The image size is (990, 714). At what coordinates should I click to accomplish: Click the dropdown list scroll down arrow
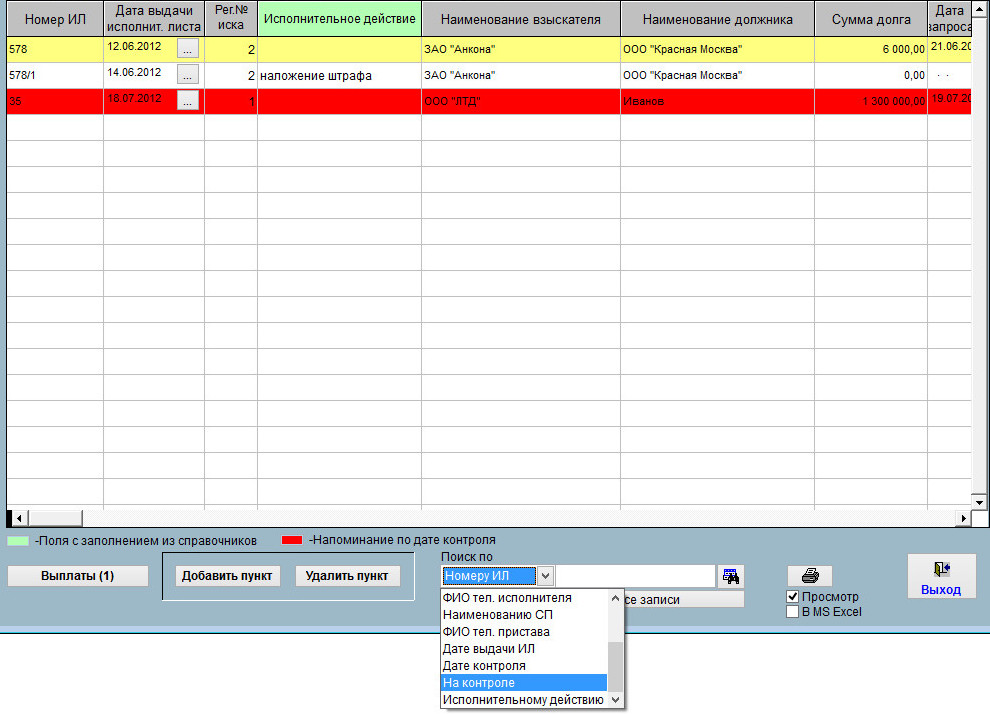coord(616,700)
